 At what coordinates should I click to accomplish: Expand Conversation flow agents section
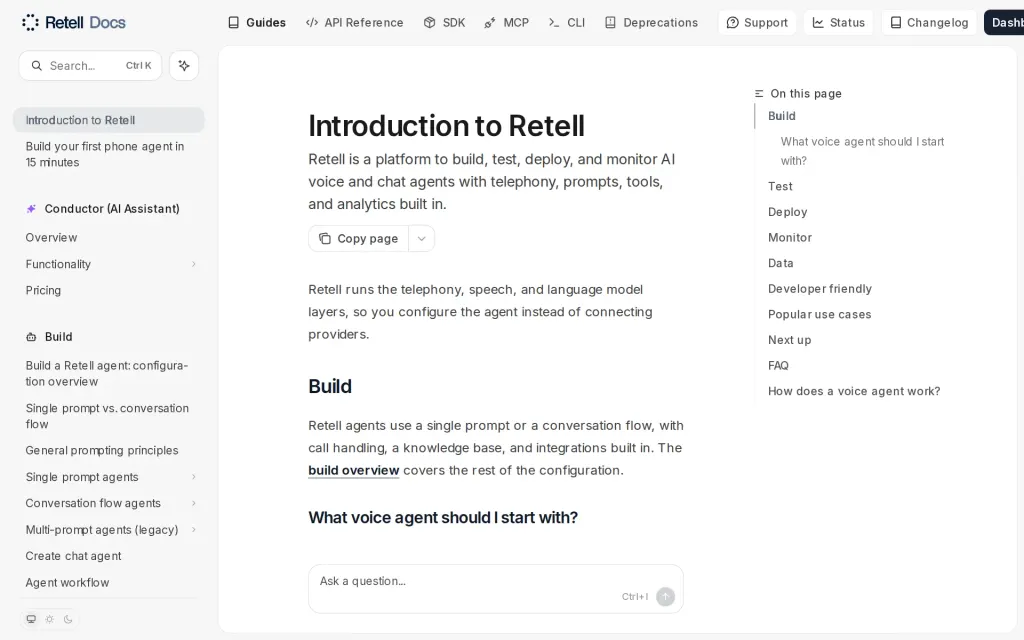(193, 503)
